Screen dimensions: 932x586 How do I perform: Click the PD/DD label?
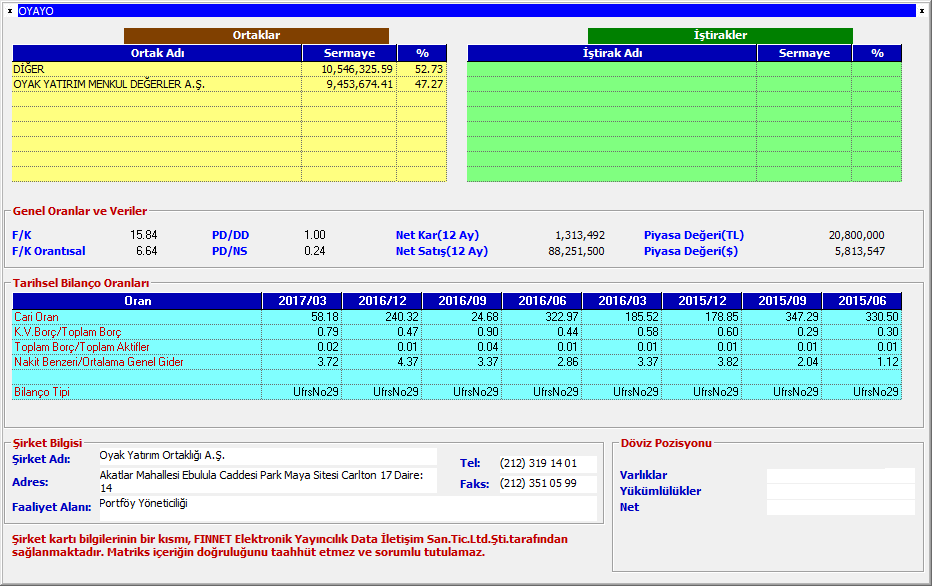(x=231, y=235)
